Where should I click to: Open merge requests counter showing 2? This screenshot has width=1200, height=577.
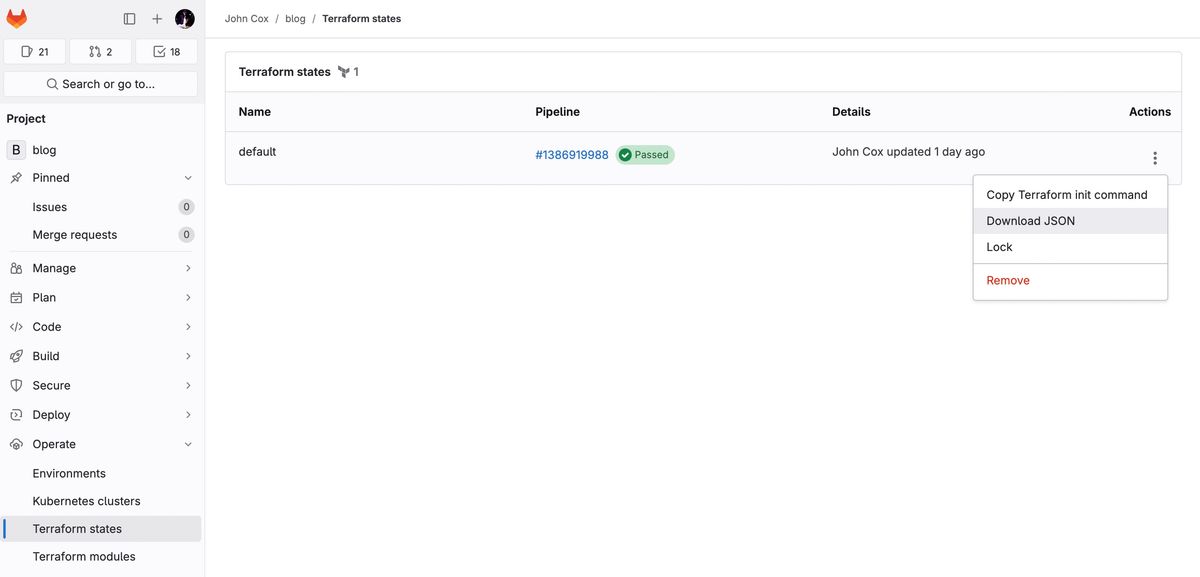[x=101, y=52]
